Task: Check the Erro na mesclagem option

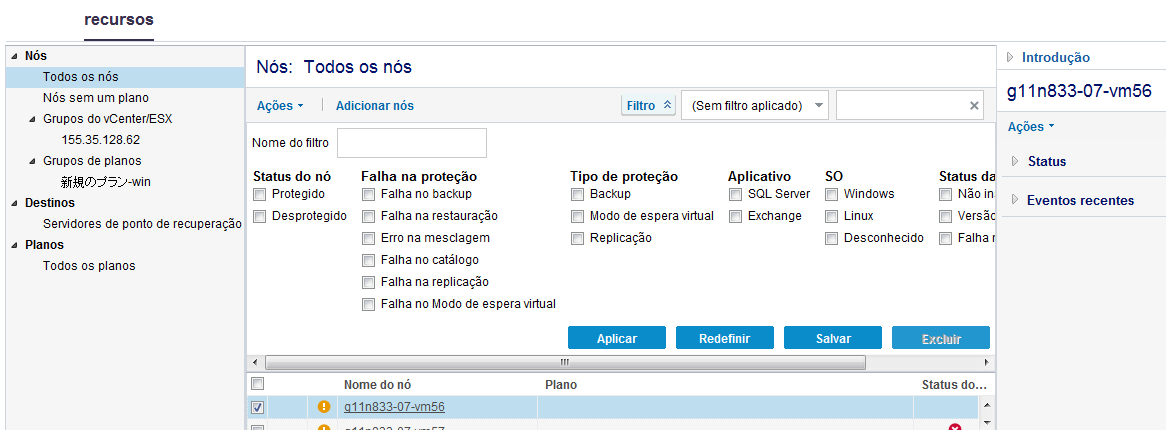Action: click(367, 239)
